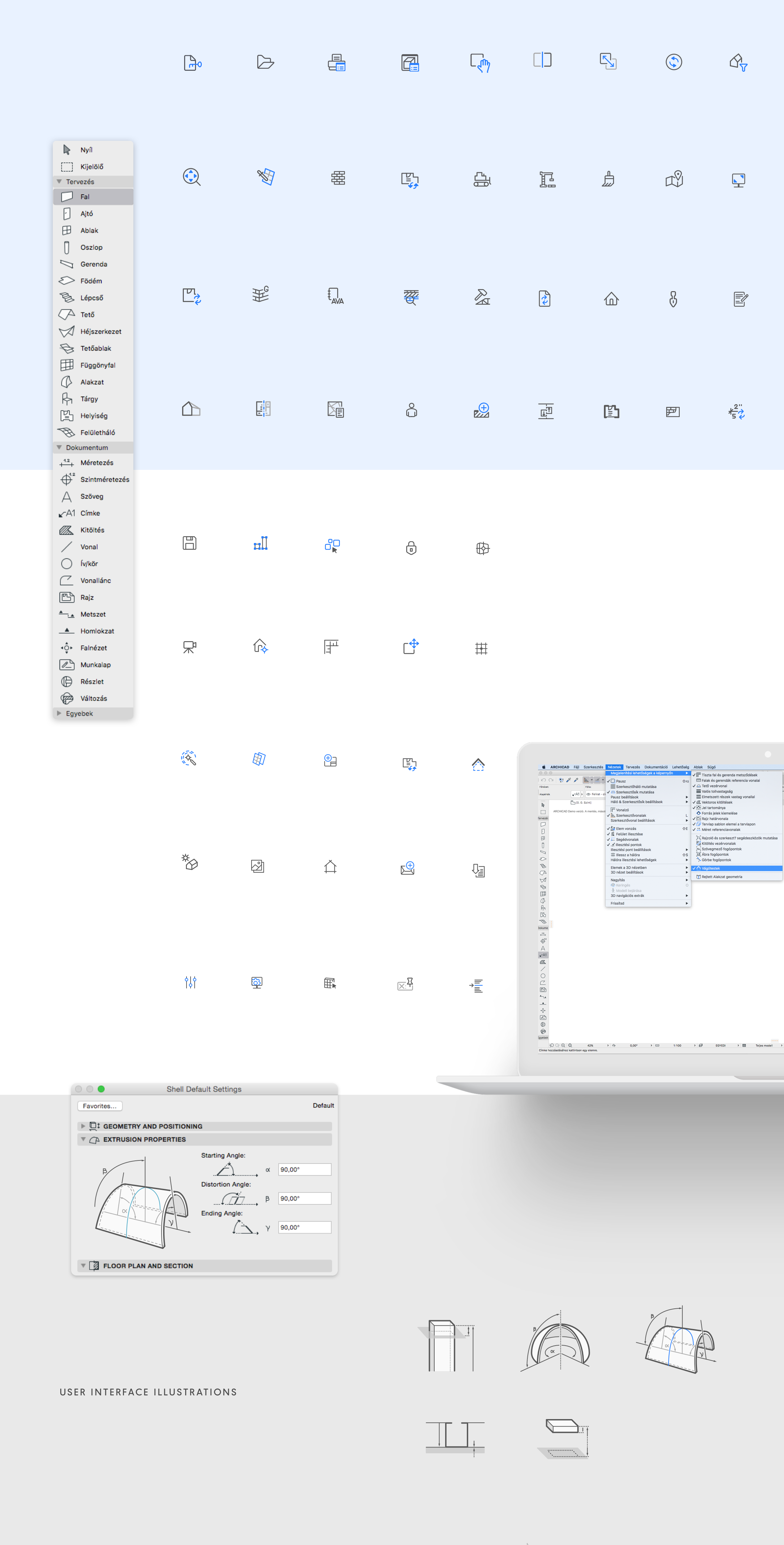Screen dimensions: 784x1545
Task: Uncheck Vektoros kitöltések display option
Action: (x=717, y=803)
